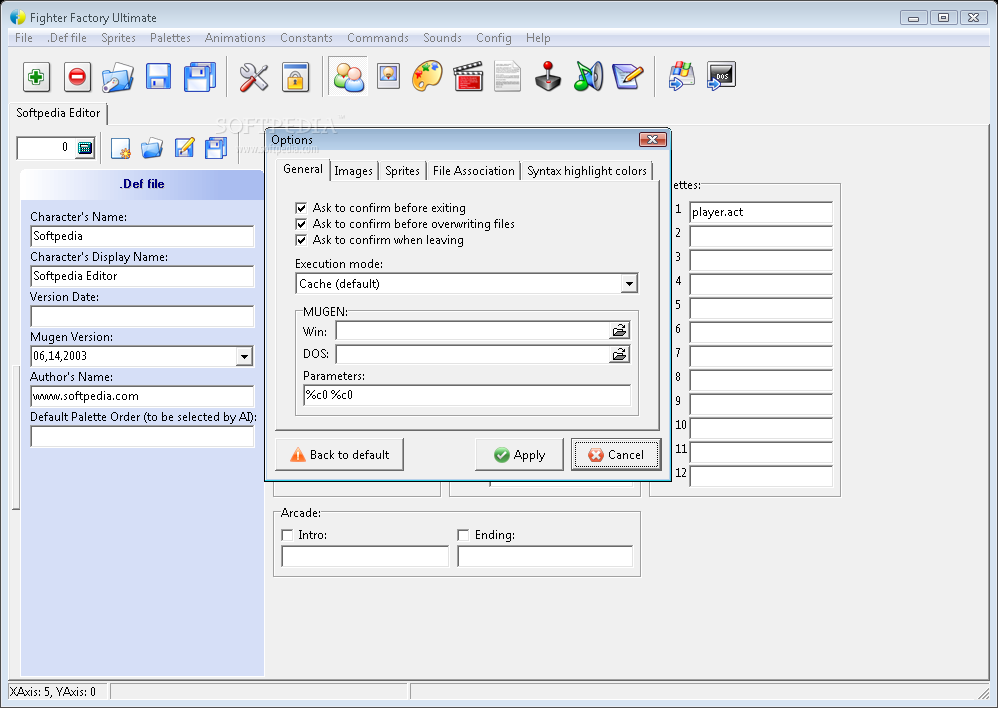This screenshot has height=708, width=998.
Task: Click the notepad with pencil toolbar icon
Action: click(628, 77)
